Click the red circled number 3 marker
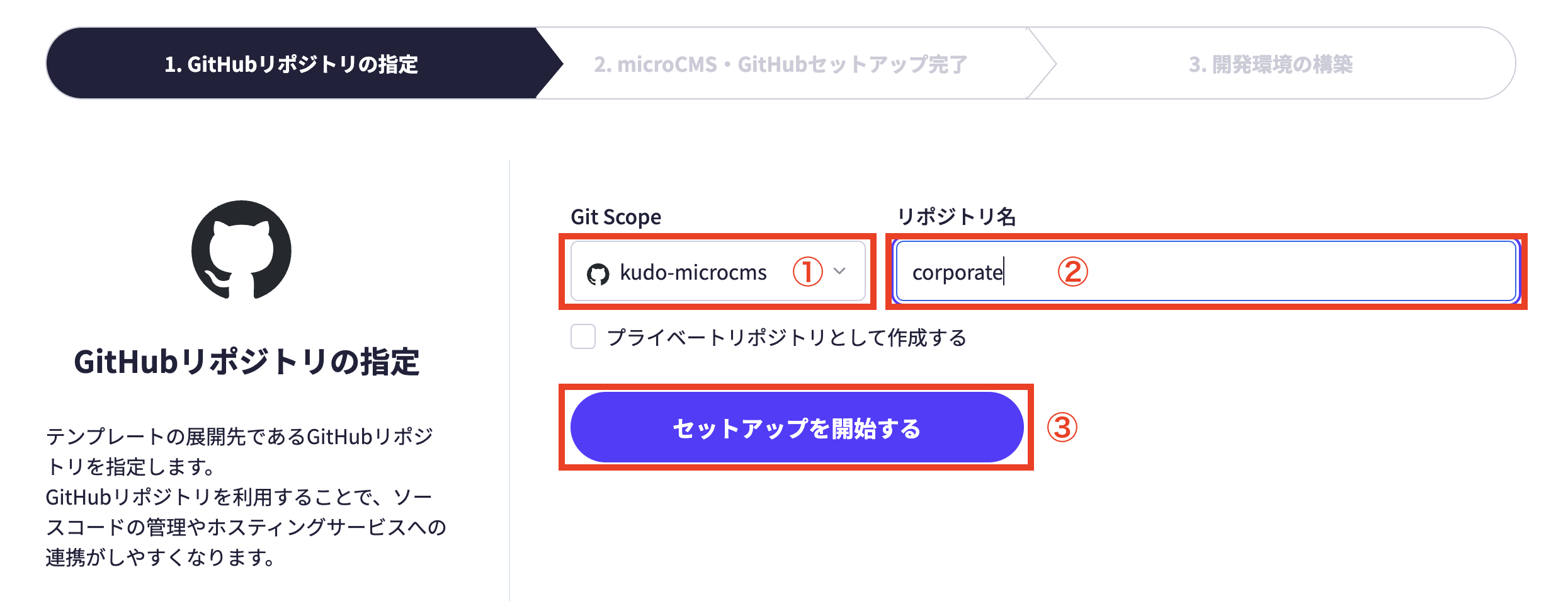This screenshot has height=601, width=1568. click(1062, 427)
